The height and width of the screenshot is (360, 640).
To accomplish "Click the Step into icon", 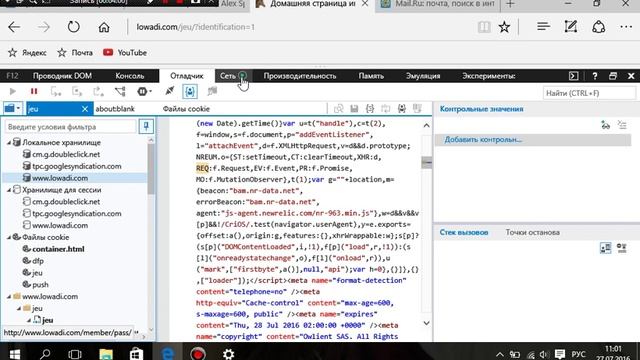I will pyautogui.click(x=56, y=91).
